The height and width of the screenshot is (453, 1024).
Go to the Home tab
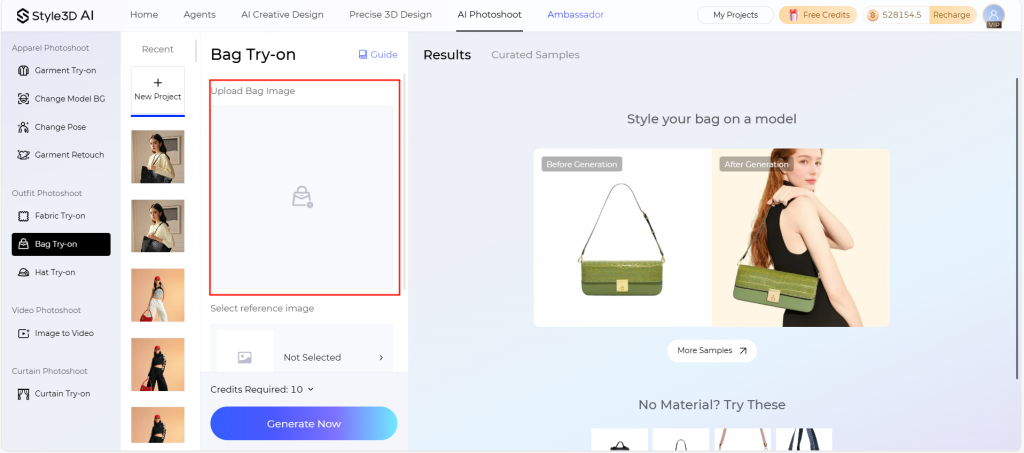144,14
